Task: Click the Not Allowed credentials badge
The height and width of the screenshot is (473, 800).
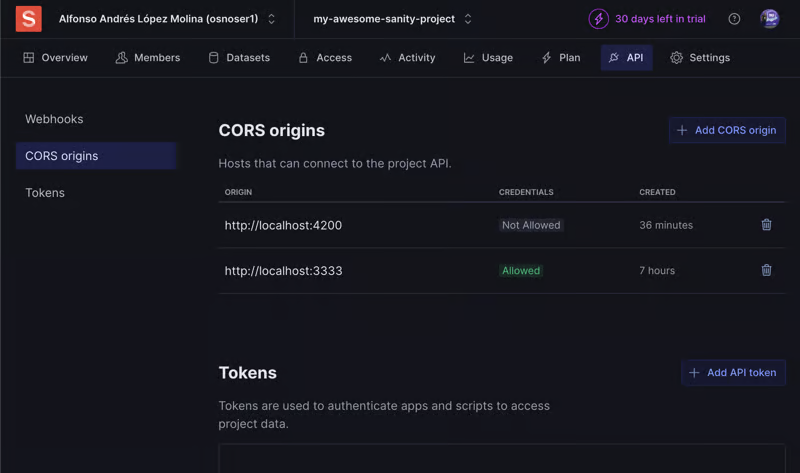Action: point(531,225)
